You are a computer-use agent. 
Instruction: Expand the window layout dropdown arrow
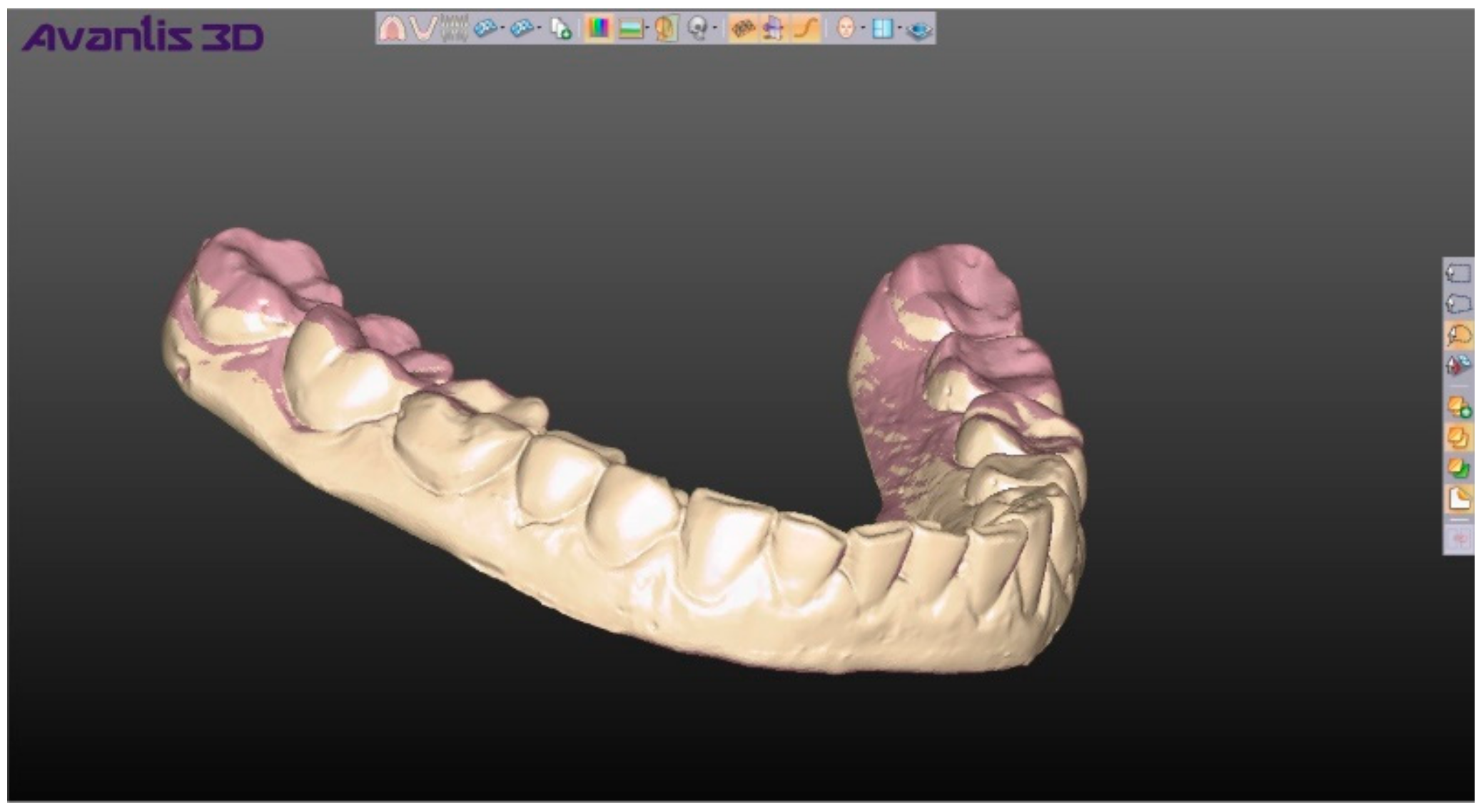pos(899,29)
